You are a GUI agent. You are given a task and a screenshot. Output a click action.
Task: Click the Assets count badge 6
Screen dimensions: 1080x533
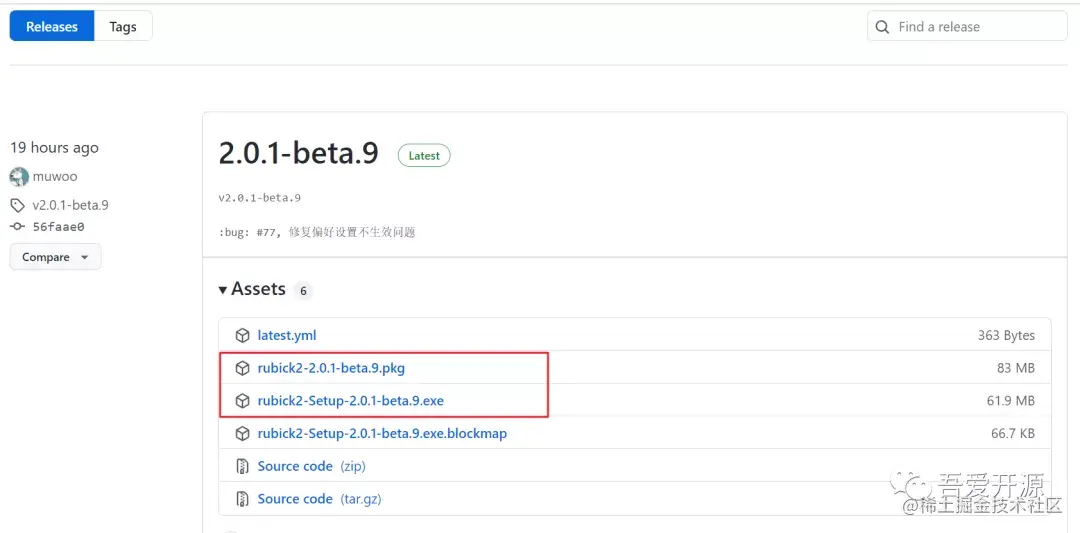pyautogui.click(x=303, y=291)
